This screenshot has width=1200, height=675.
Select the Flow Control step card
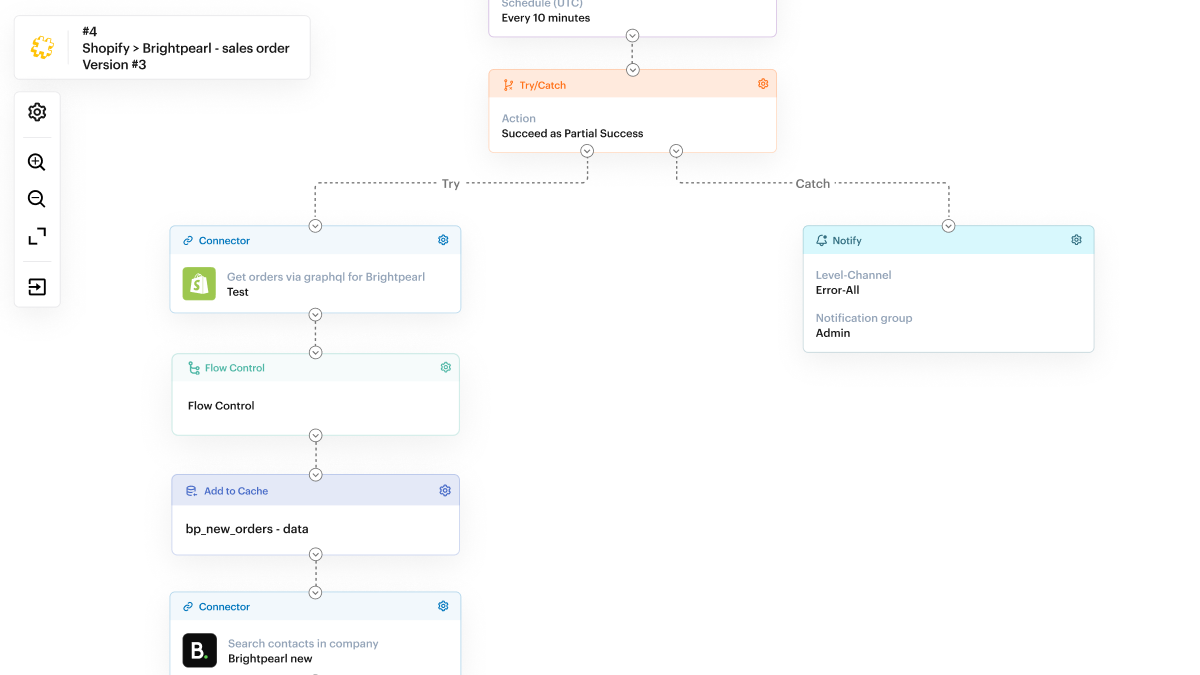[315, 405]
